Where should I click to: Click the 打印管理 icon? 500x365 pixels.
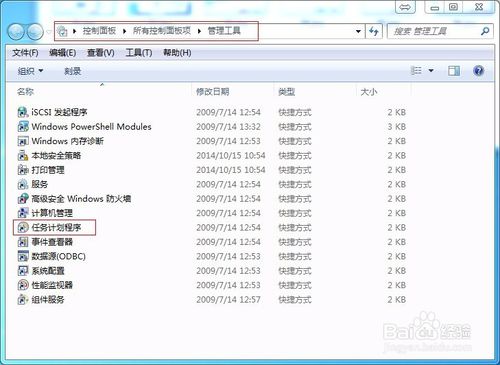23,170
